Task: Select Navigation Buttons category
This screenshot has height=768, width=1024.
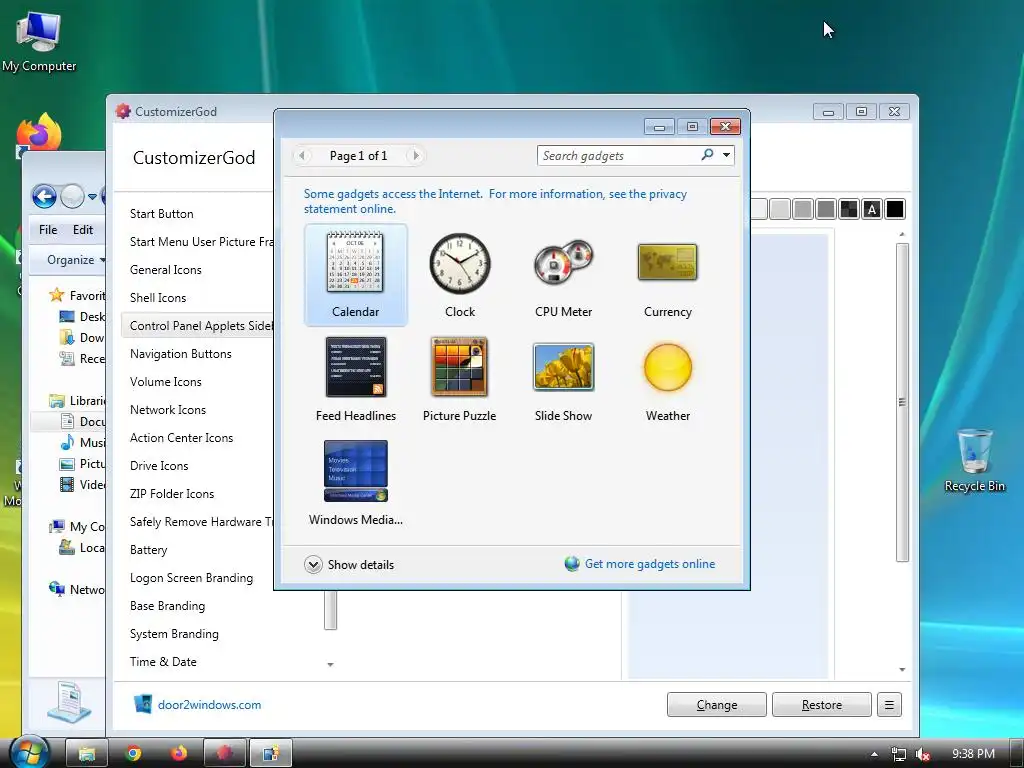Action: 180,354
